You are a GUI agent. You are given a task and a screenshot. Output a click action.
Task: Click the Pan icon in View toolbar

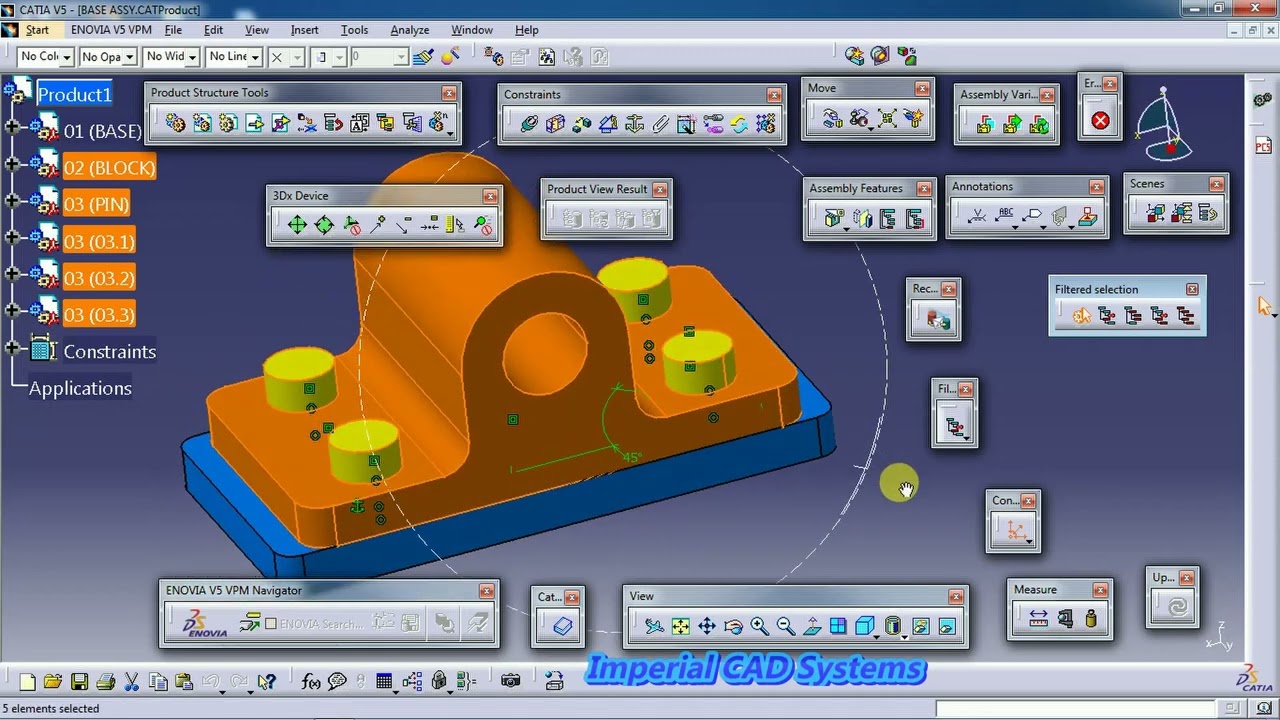[707, 626]
